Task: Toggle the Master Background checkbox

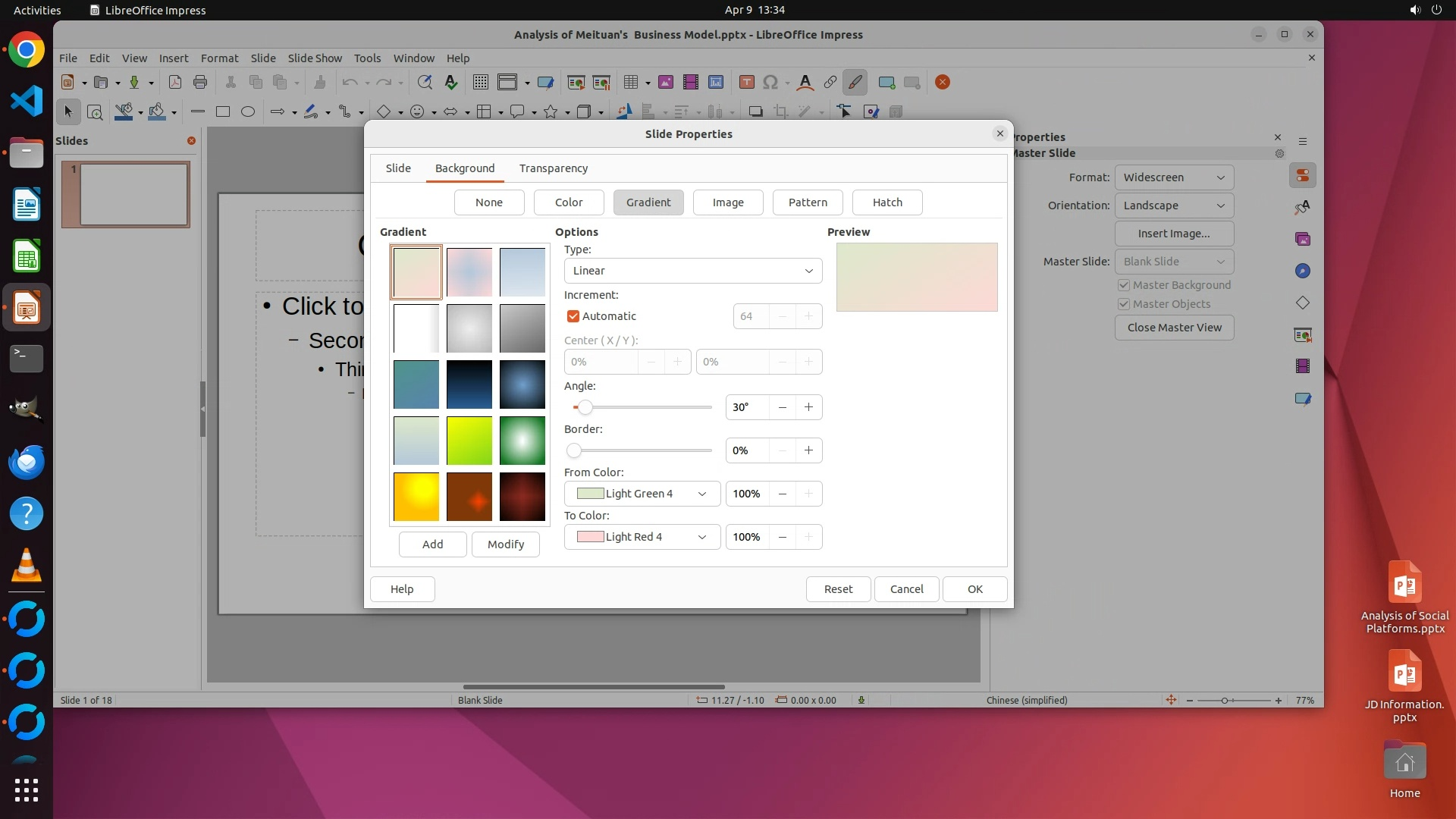Action: [1124, 285]
